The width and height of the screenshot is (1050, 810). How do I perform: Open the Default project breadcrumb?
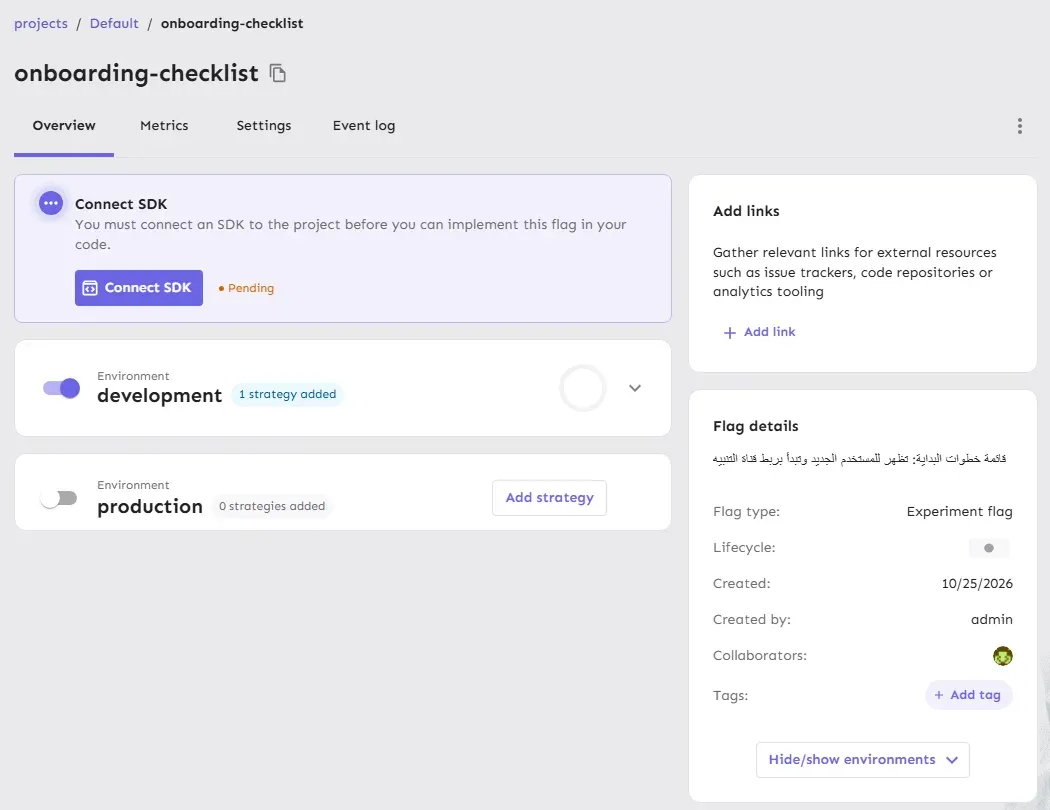[x=114, y=23]
